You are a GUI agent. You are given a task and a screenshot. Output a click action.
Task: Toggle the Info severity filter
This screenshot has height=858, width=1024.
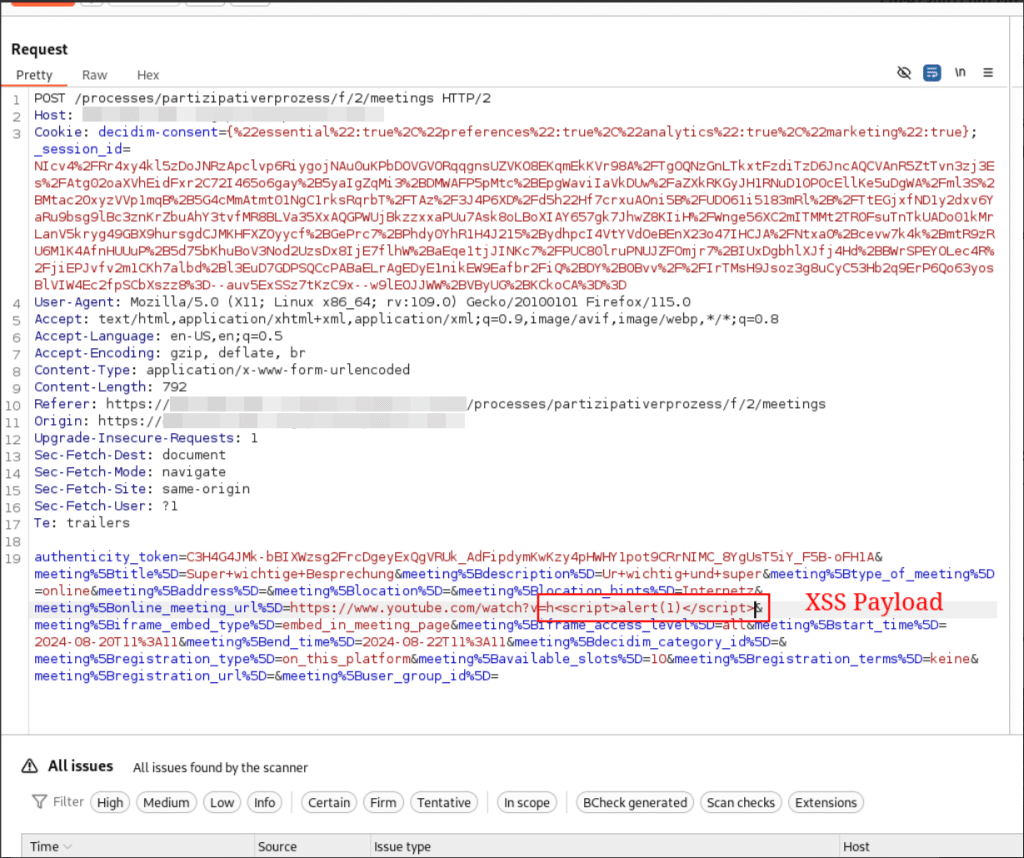(x=264, y=802)
